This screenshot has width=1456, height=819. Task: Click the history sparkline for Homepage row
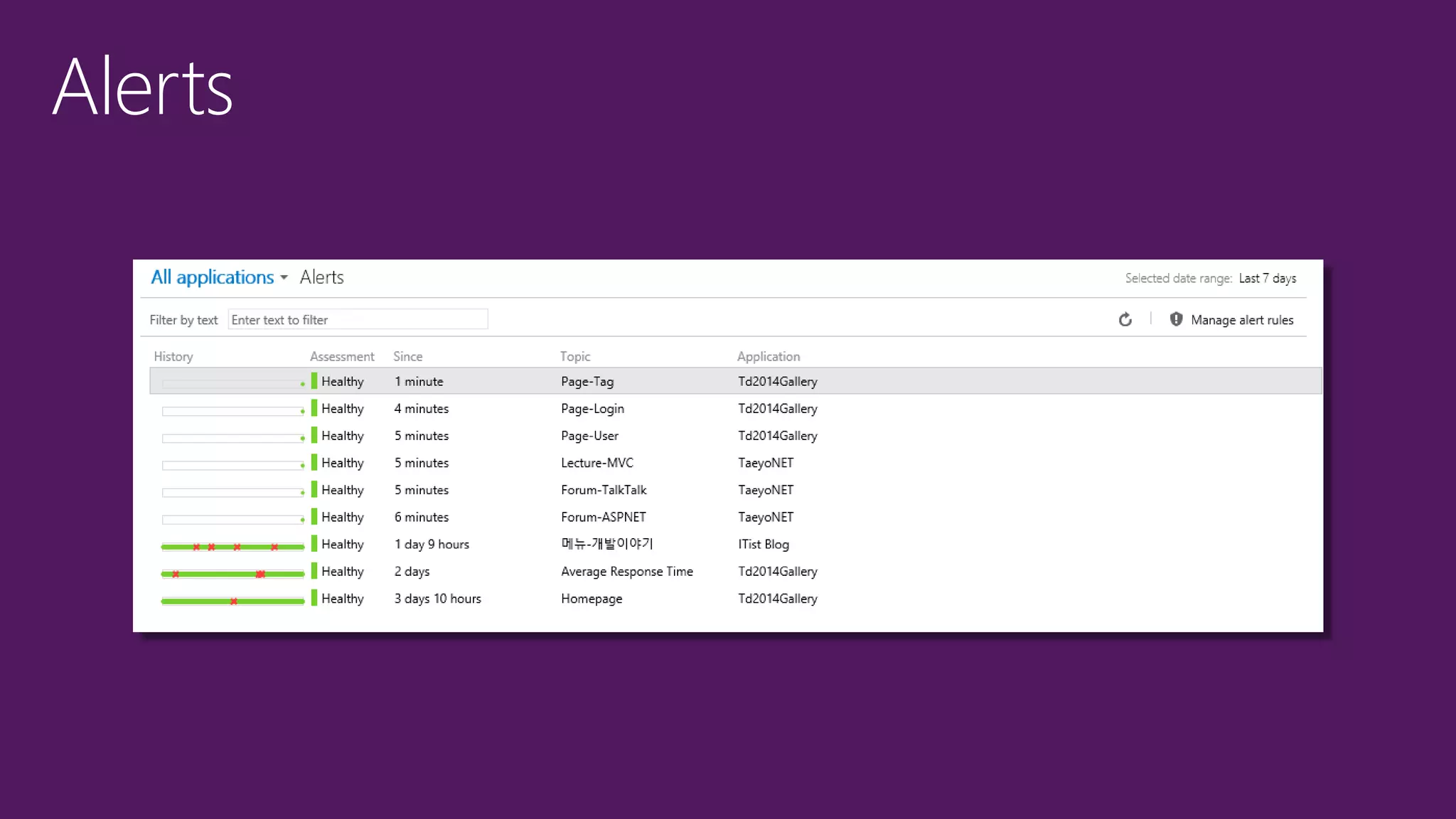[x=232, y=601]
